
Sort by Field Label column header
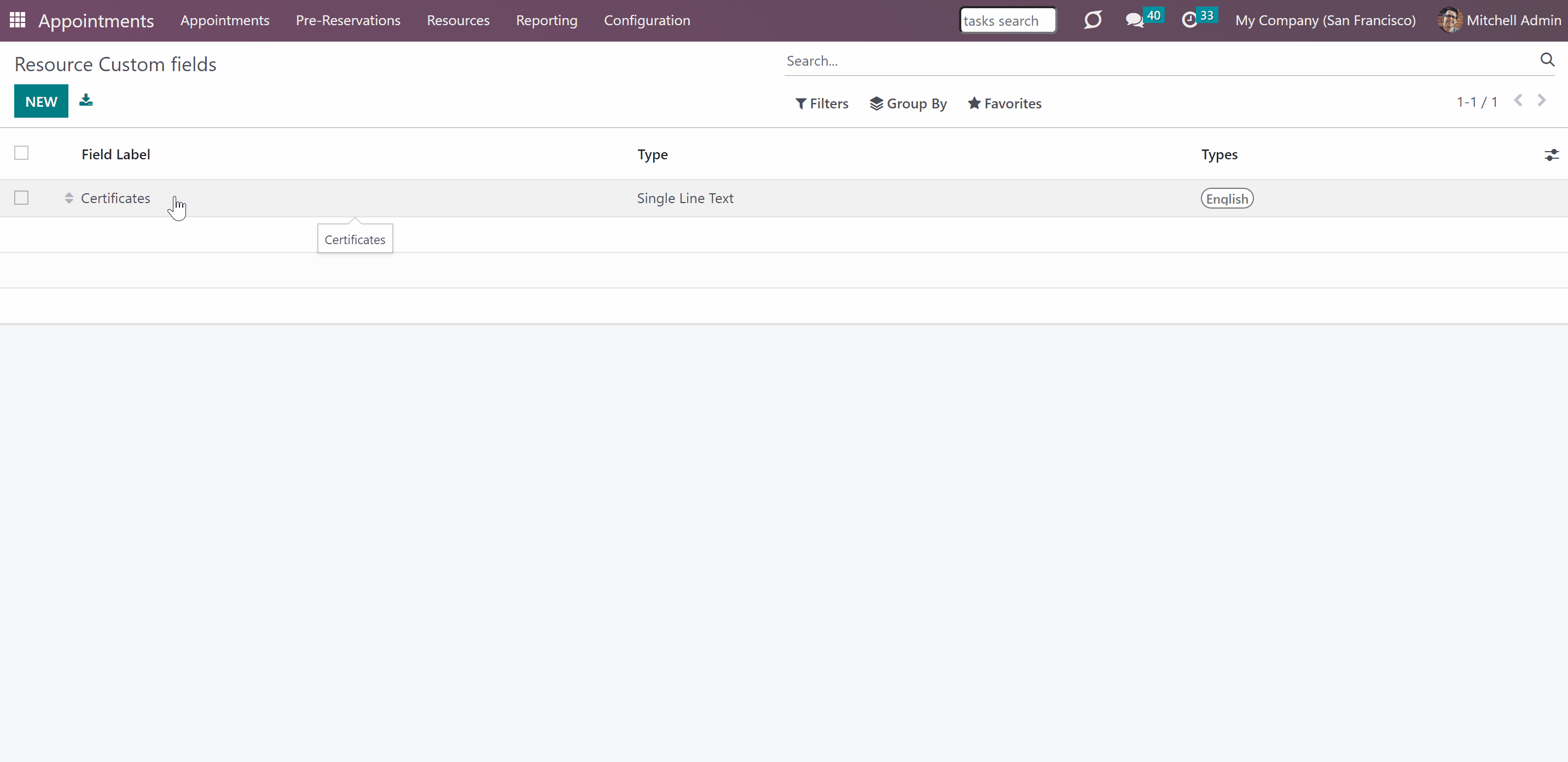(115, 155)
